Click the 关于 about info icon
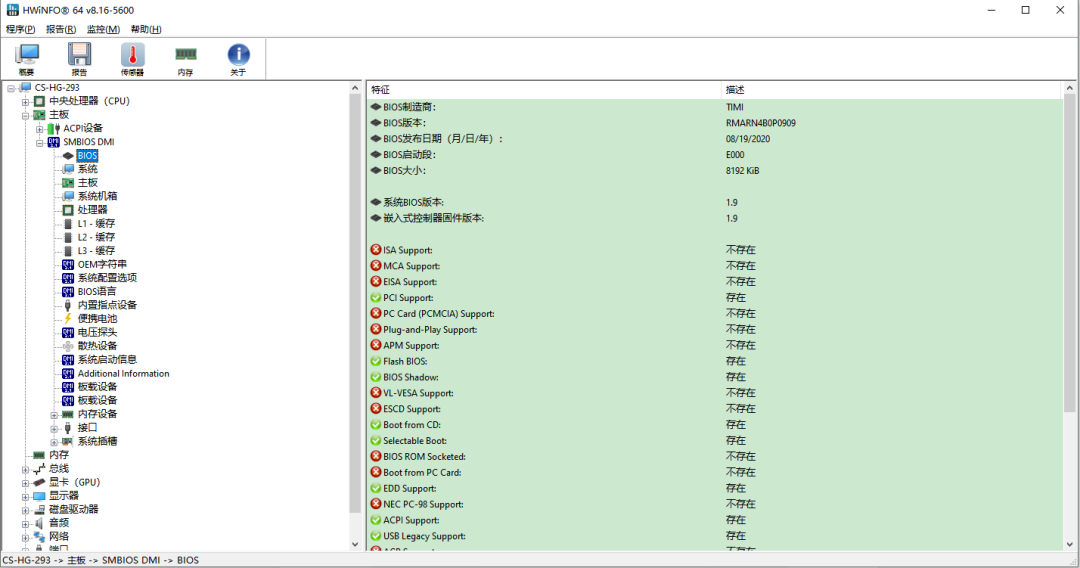 pyautogui.click(x=238, y=59)
